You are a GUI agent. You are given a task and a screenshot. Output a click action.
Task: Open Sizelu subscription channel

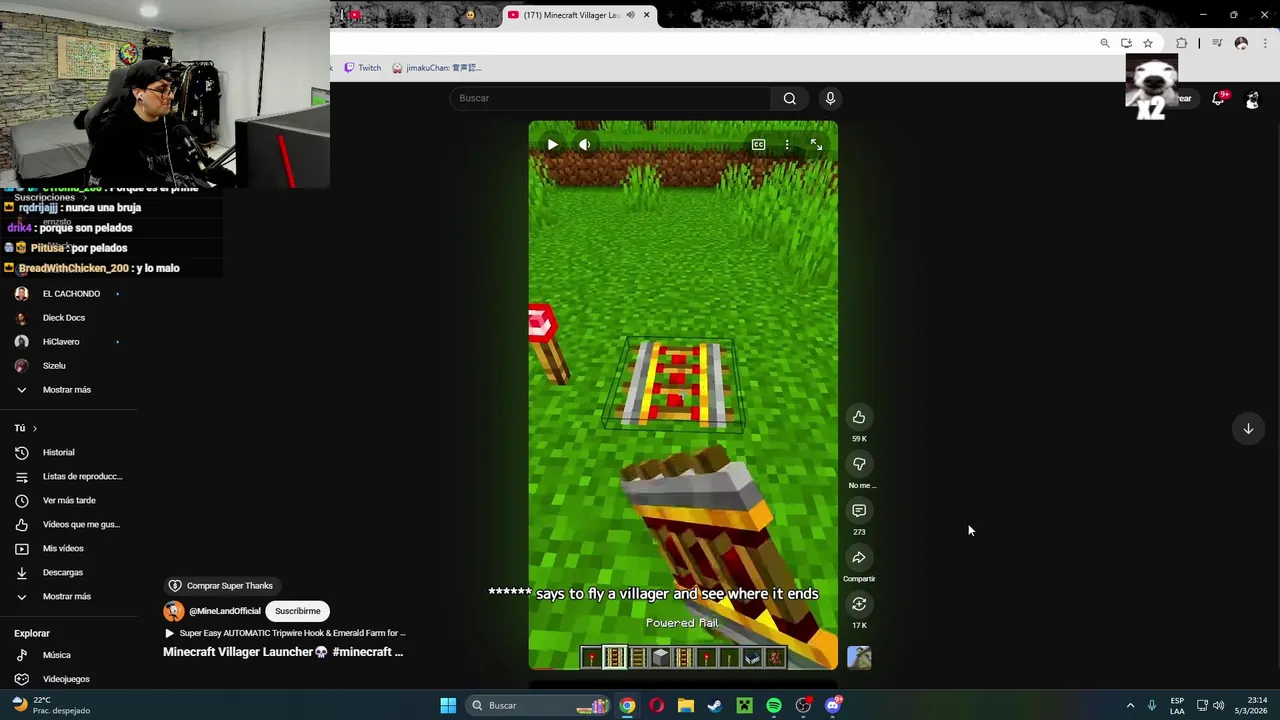click(x=52, y=366)
